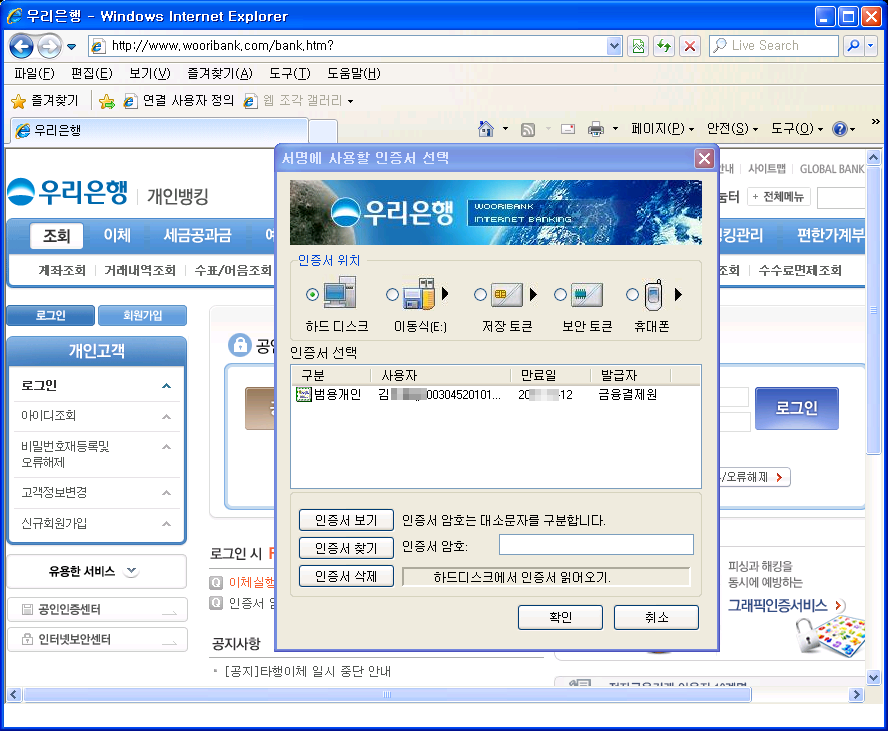This screenshot has height=731, width=888.
Task: Click the storage token smart card icon
Action: click(506, 294)
